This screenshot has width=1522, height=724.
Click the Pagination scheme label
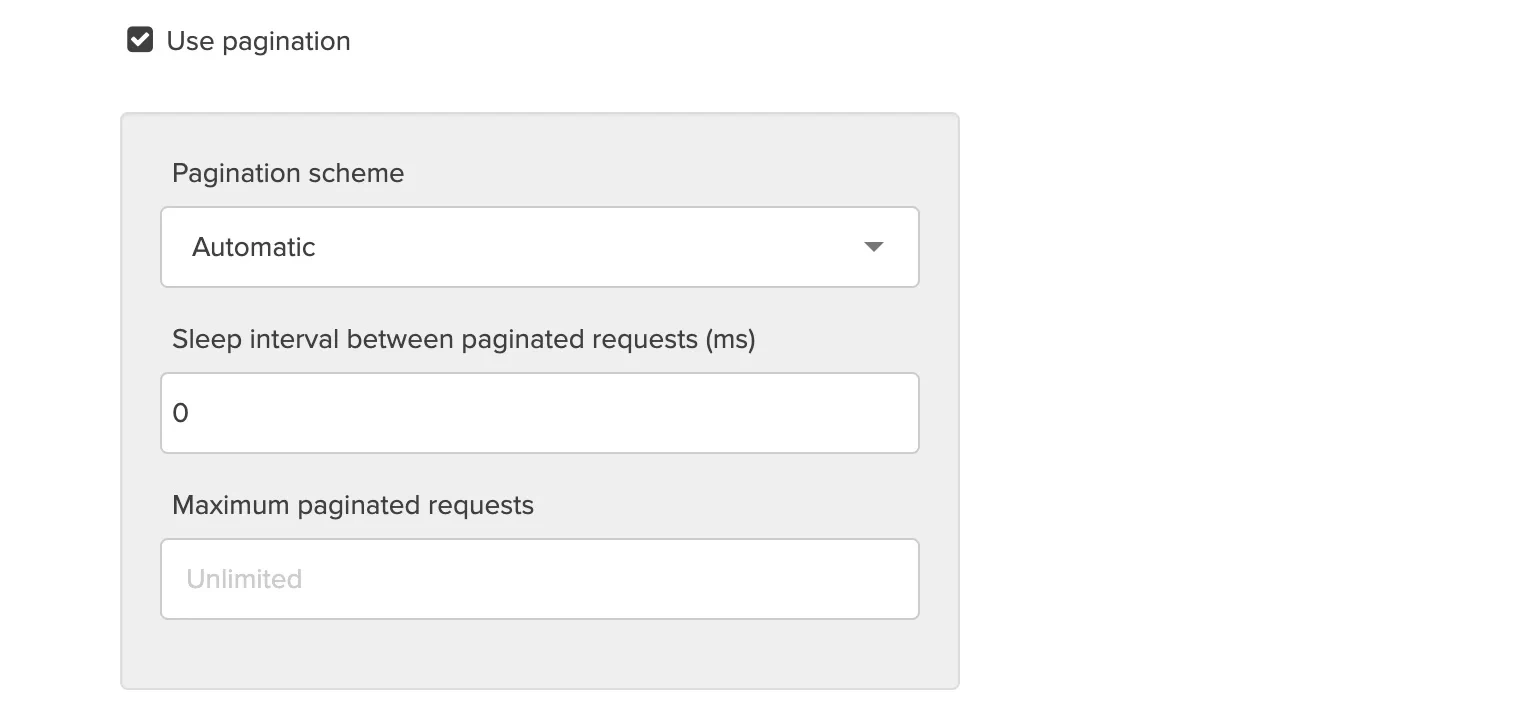coord(287,172)
